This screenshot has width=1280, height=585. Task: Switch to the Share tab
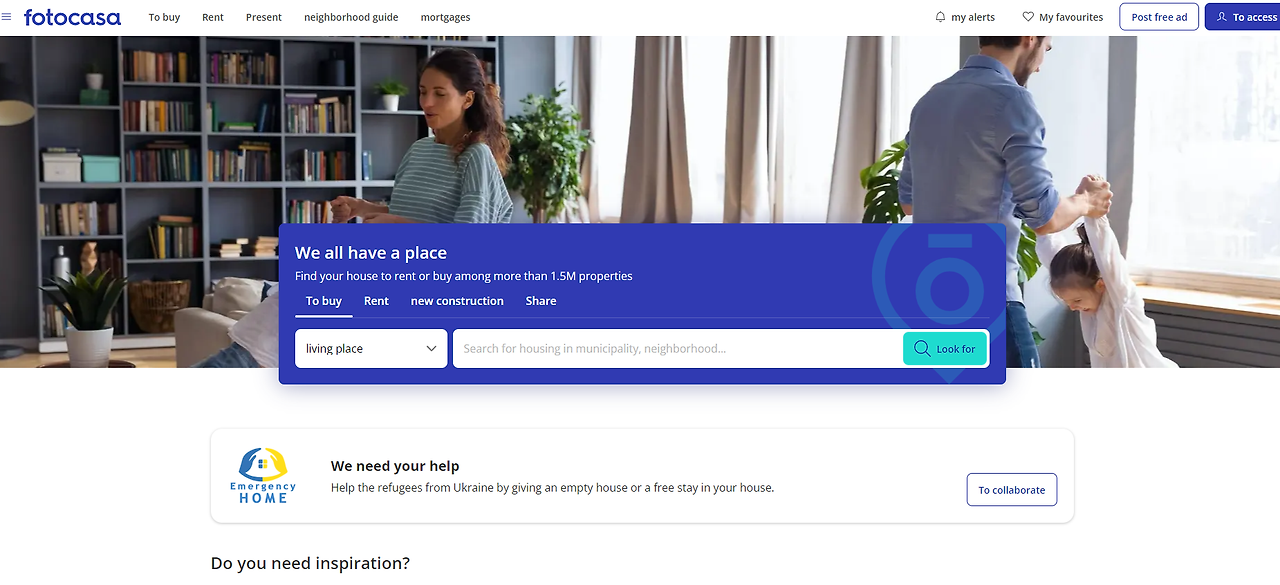coord(541,301)
